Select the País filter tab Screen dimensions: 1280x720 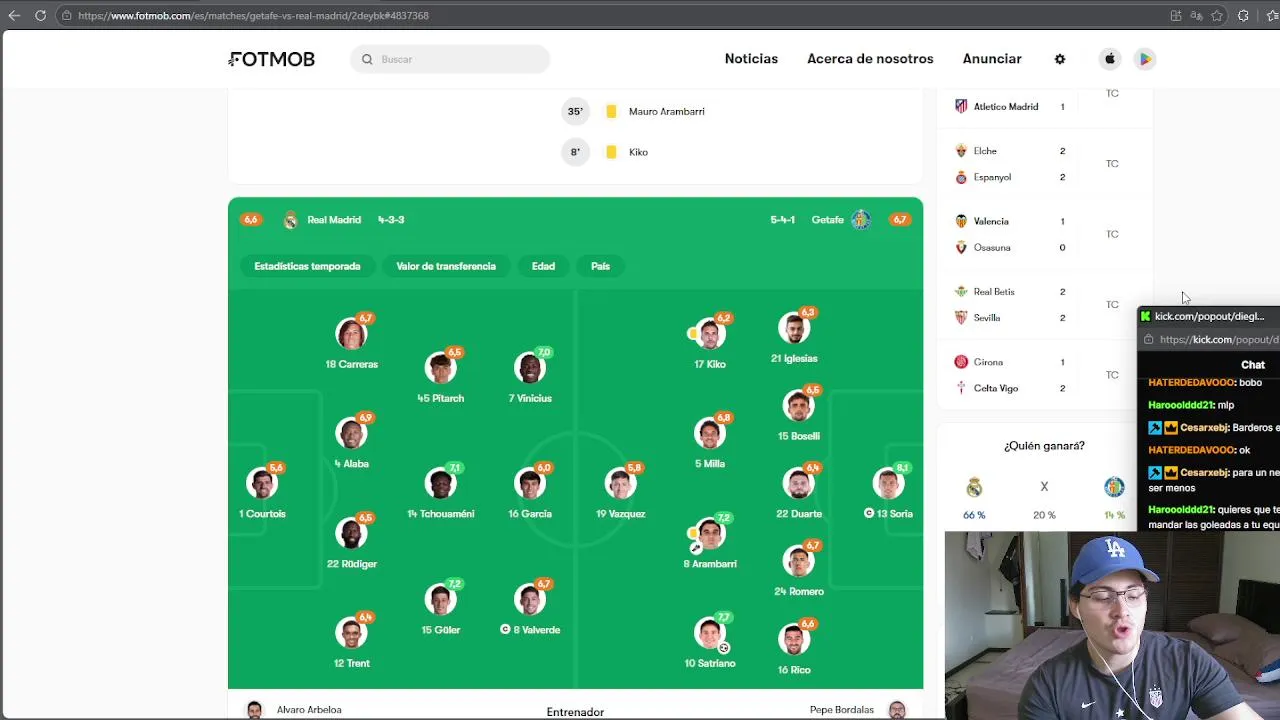[x=600, y=266]
